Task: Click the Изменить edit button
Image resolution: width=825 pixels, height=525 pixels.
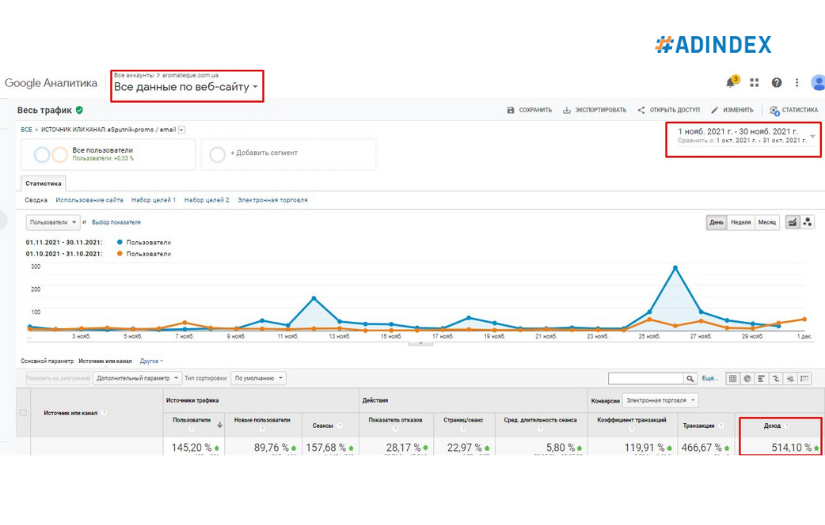Action: pyautogui.click(x=732, y=110)
